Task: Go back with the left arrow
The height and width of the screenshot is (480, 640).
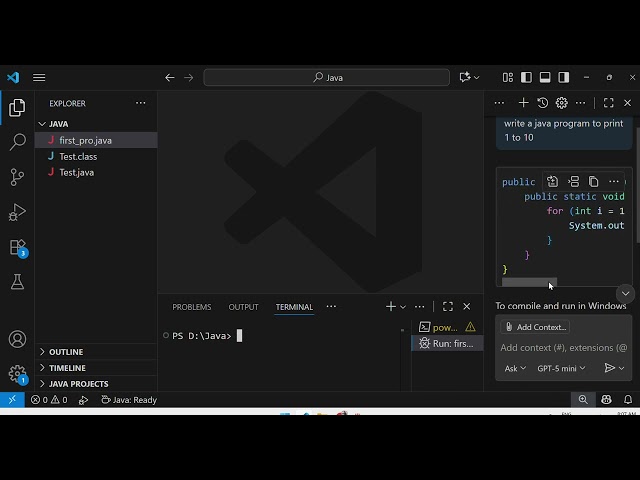Action: (x=170, y=78)
